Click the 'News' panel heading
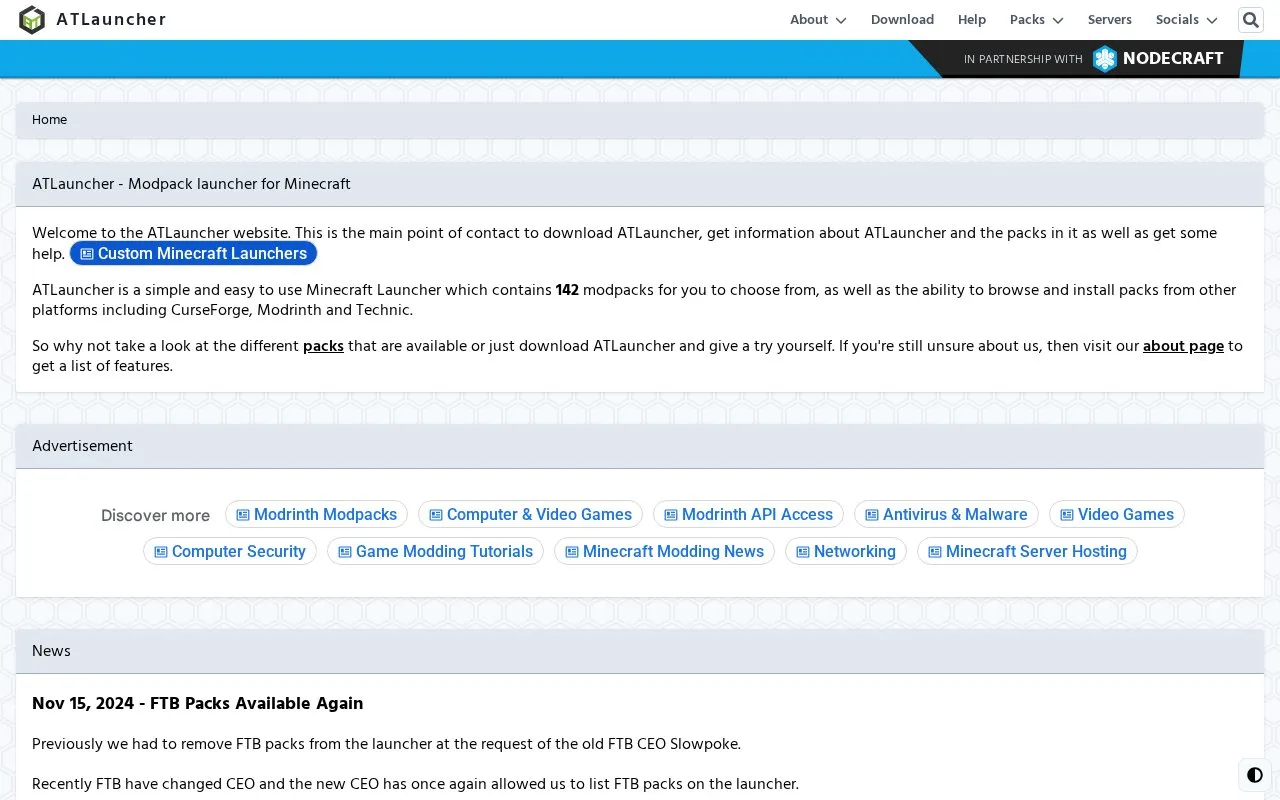 point(51,651)
